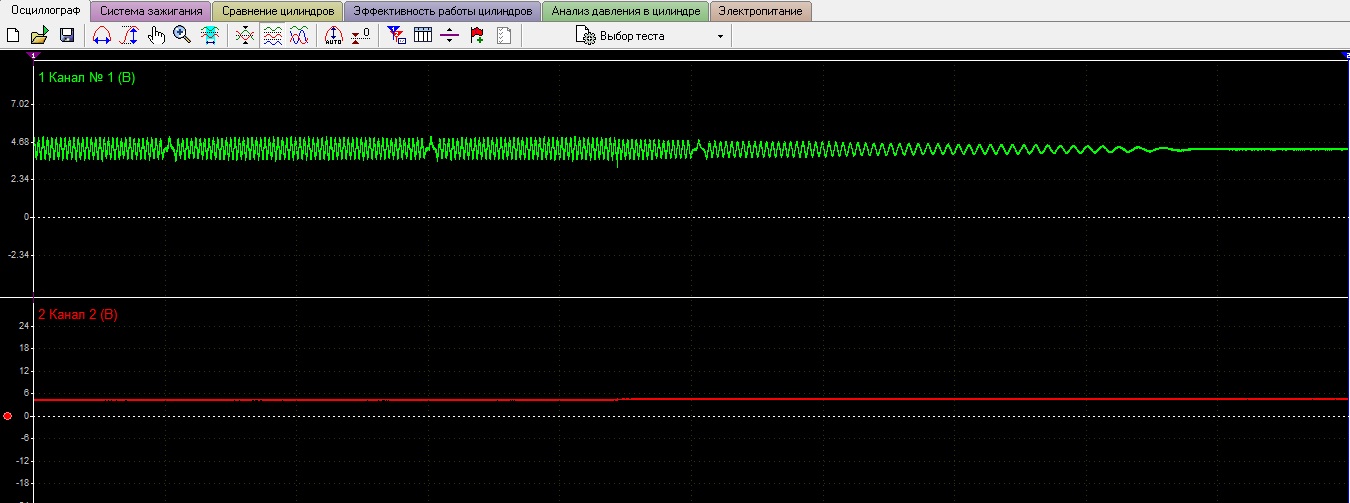This screenshot has height=503, width=1350.
Task: Click the red channel 2 zero level marker
Action: click(x=8, y=415)
